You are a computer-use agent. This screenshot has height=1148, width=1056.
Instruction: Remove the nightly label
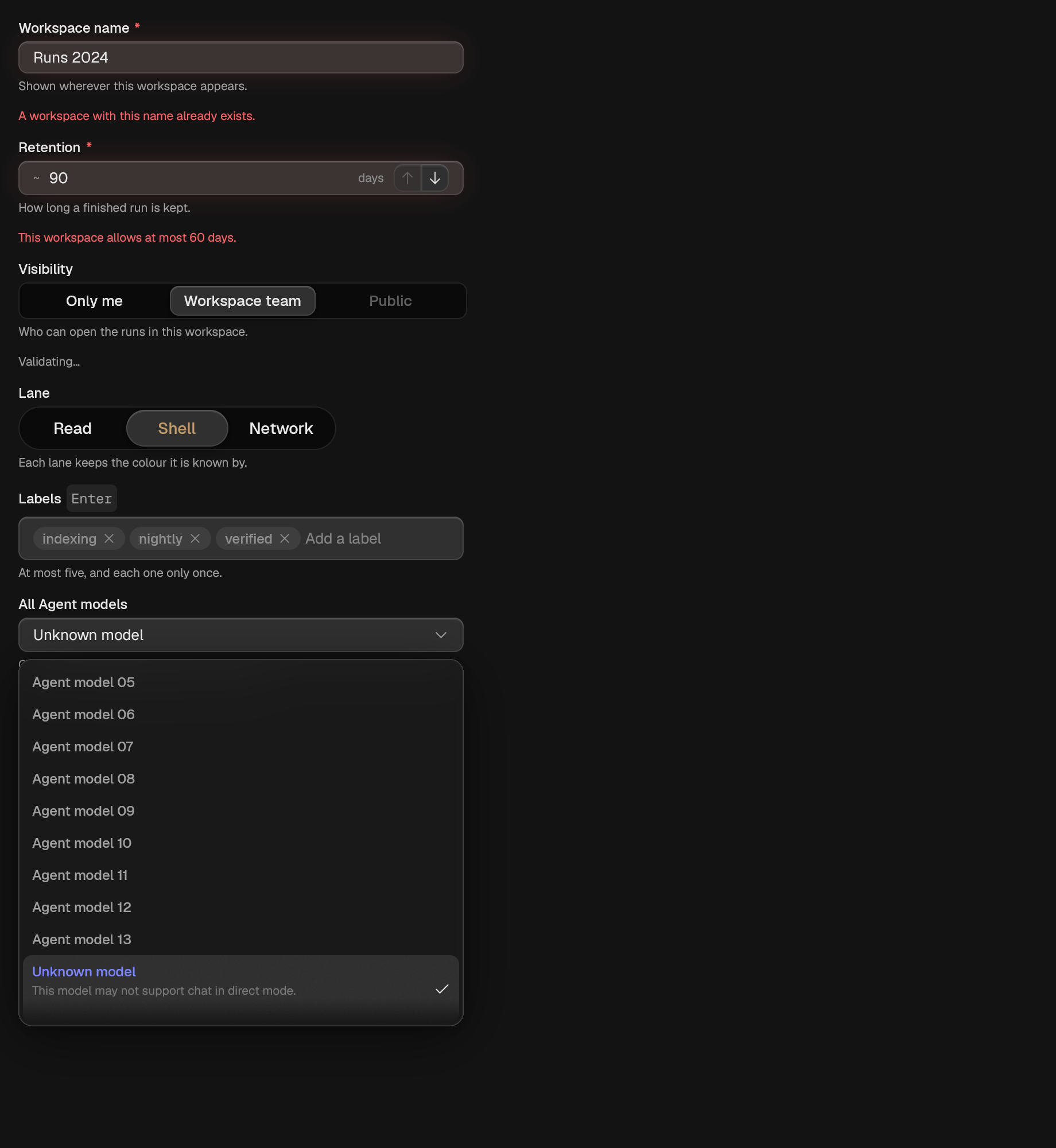click(195, 538)
